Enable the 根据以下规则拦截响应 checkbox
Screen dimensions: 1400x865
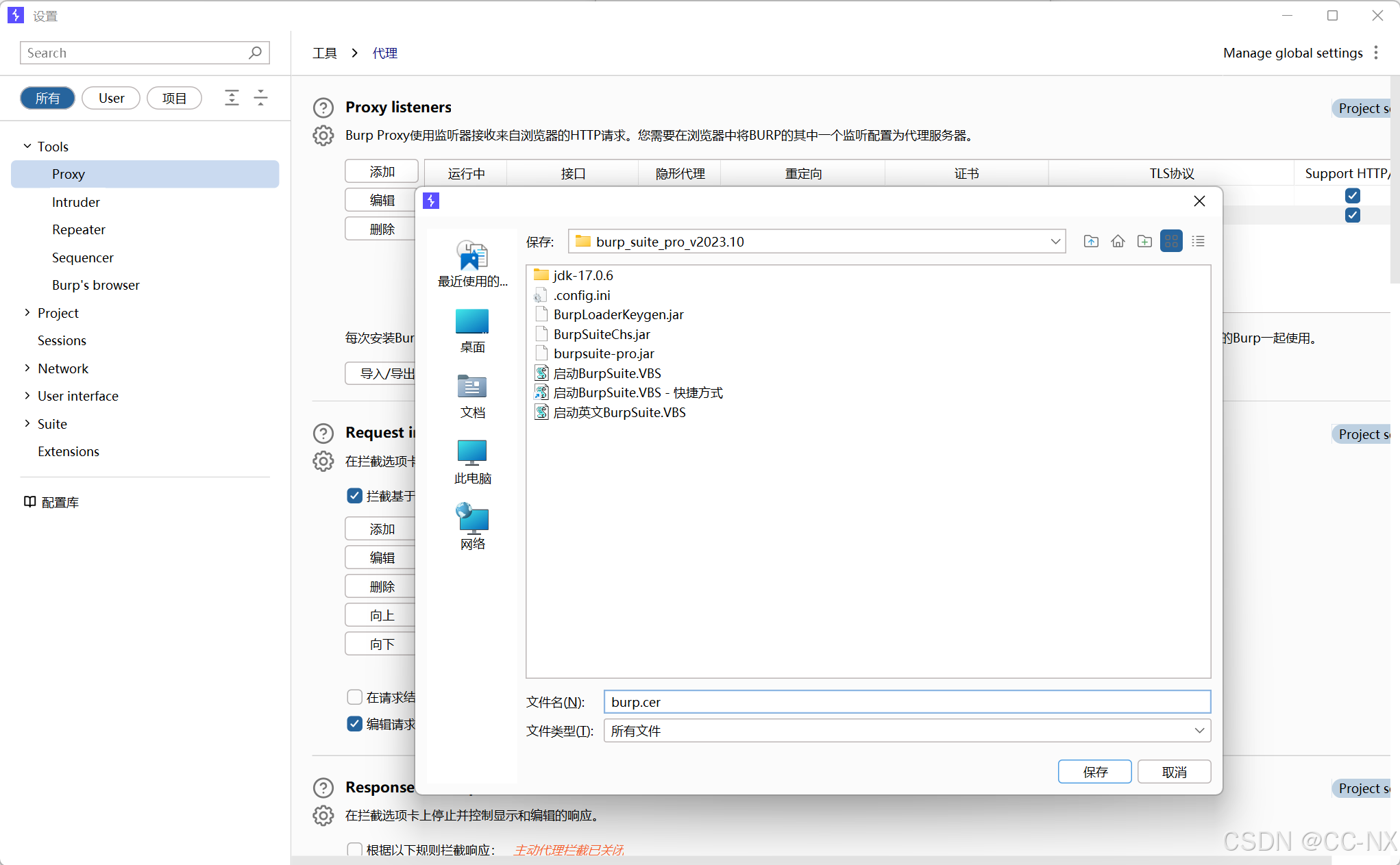point(354,850)
